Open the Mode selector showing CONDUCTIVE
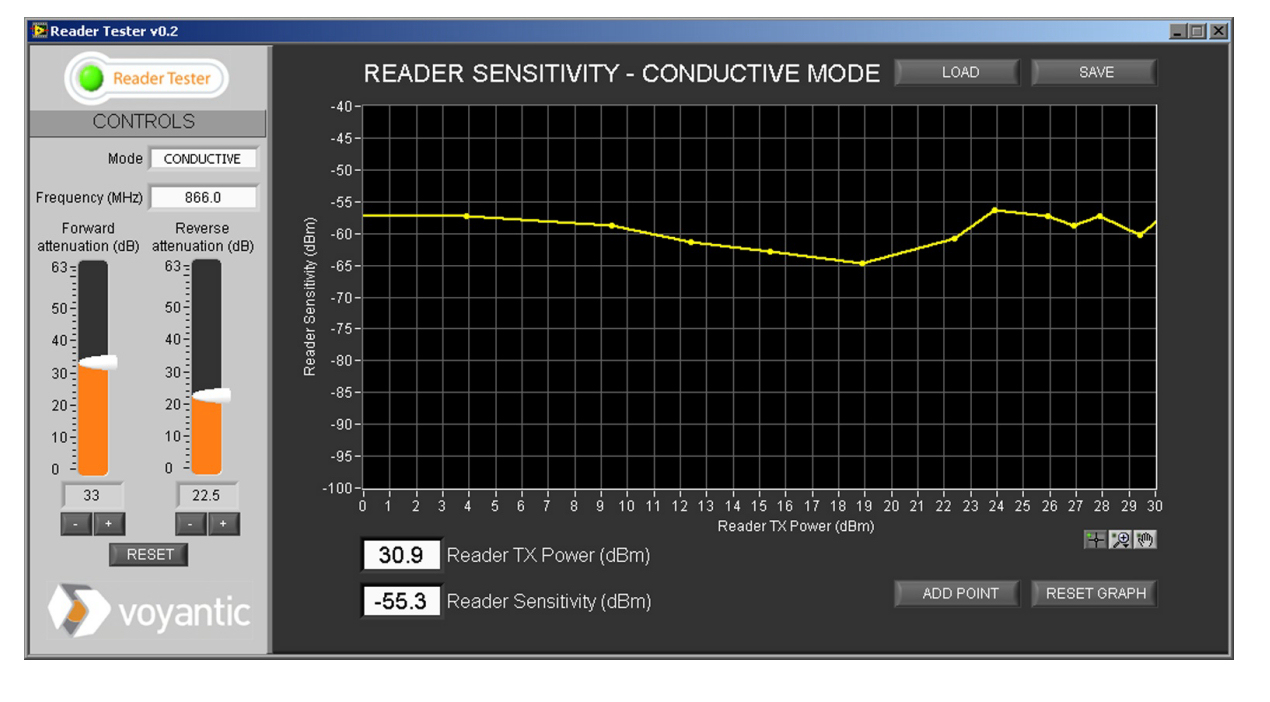 [203, 159]
